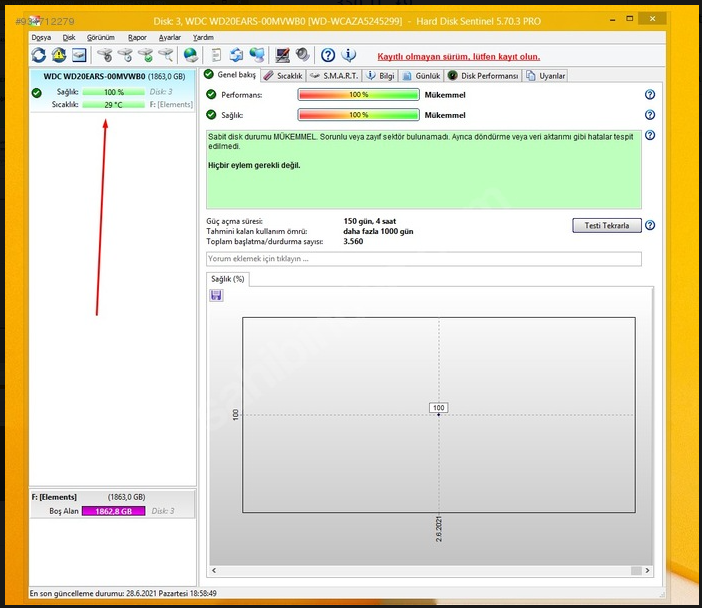Click the help icon next to Testi Tekrarla
This screenshot has width=702, height=608.
650,225
